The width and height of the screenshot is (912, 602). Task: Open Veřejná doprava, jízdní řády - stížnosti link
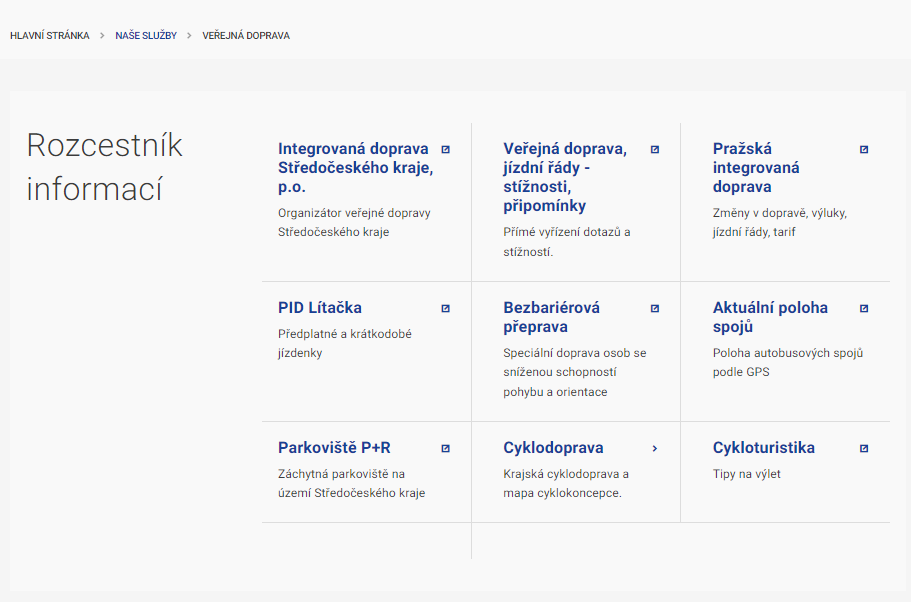pyautogui.click(x=565, y=177)
